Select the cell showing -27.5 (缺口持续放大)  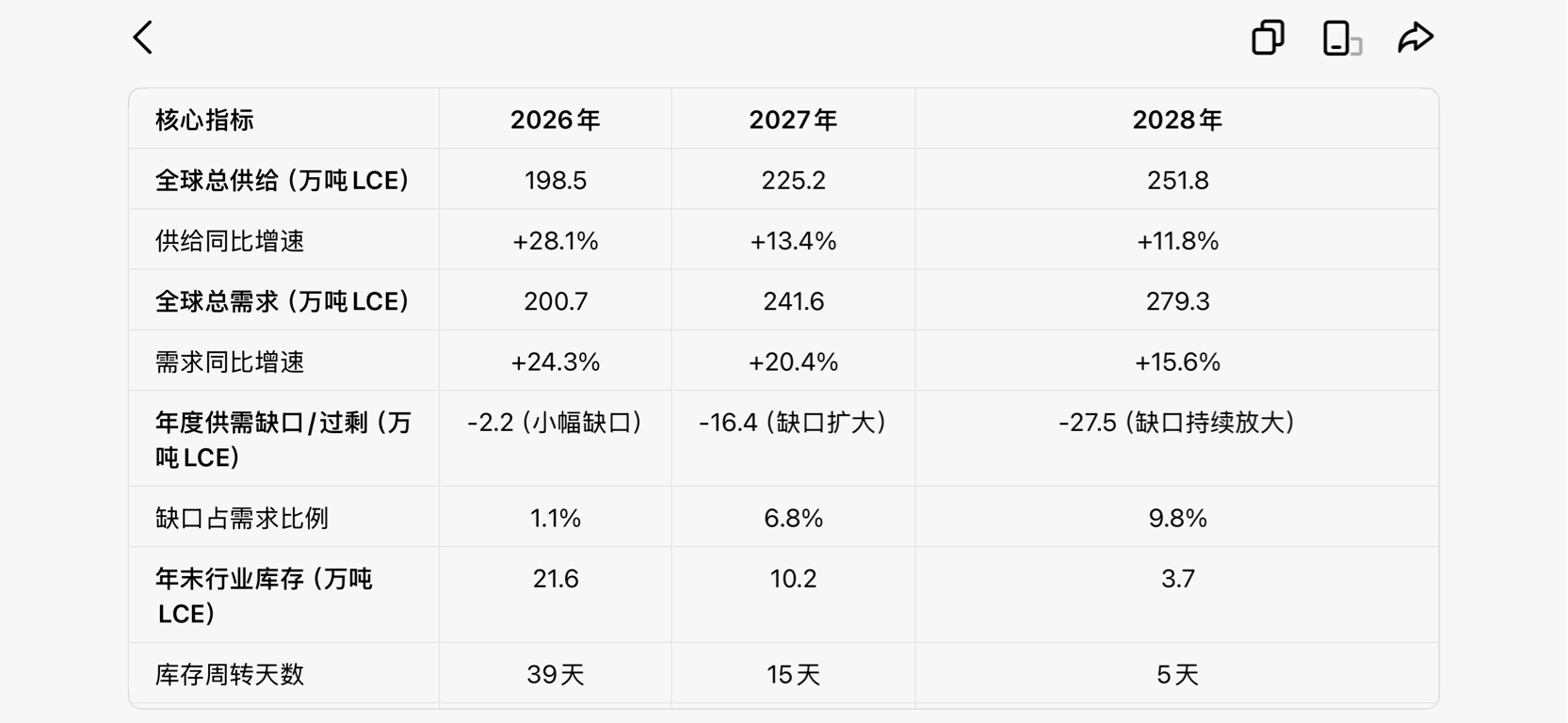coord(1177,422)
